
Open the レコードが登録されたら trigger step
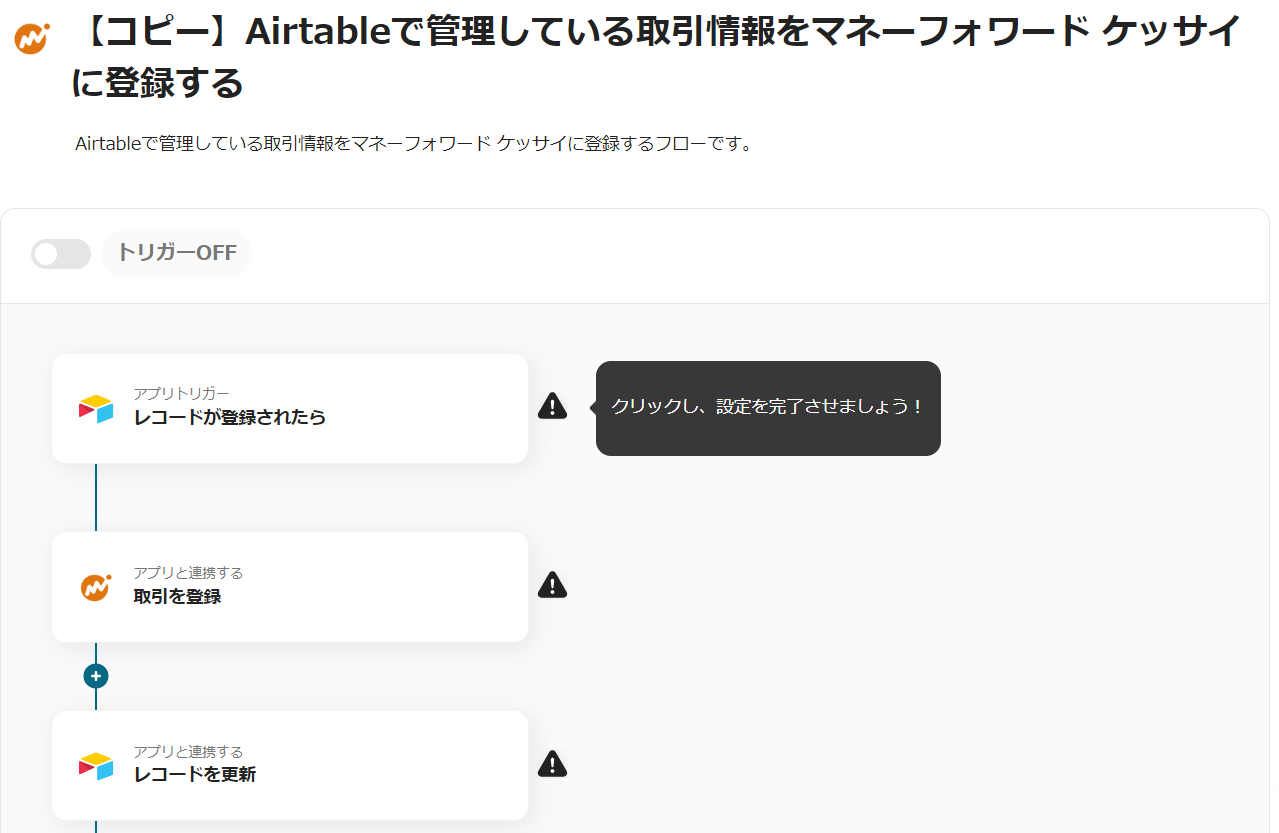(289, 408)
